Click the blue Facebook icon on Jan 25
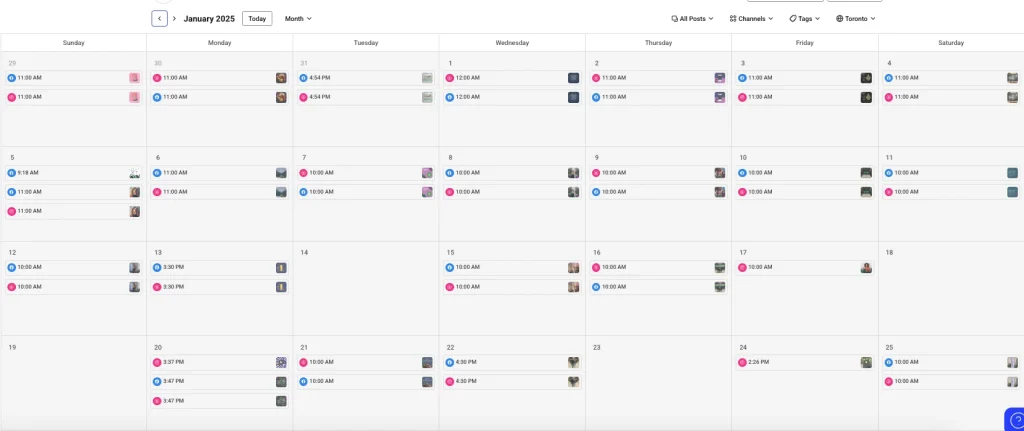The image size is (1024, 431). coord(888,362)
